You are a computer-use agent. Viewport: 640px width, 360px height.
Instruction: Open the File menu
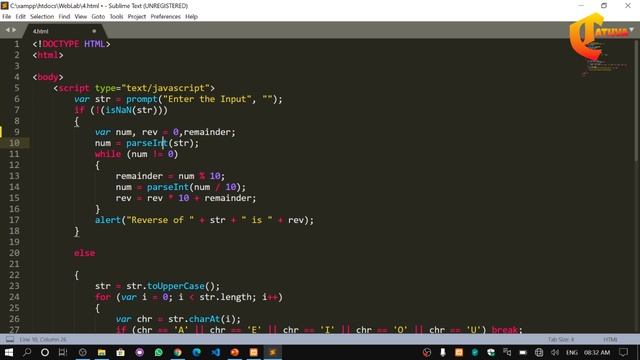pyautogui.click(x=7, y=17)
